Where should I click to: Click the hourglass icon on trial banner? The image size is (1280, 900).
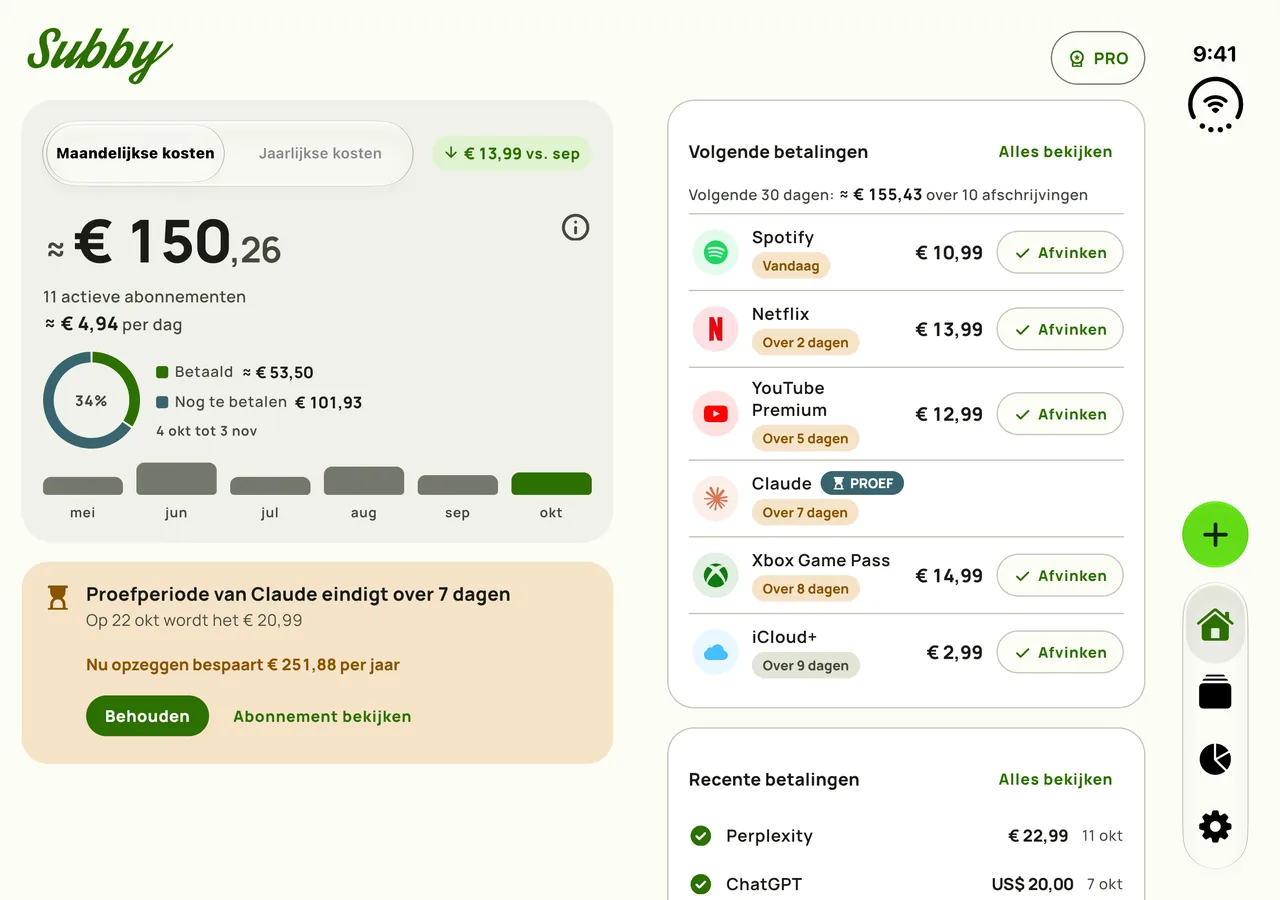coord(59,598)
